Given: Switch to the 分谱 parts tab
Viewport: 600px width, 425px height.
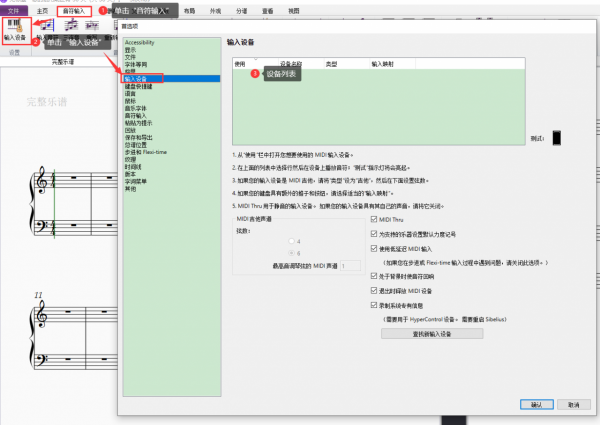Looking at the screenshot, I should click(241, 11).
